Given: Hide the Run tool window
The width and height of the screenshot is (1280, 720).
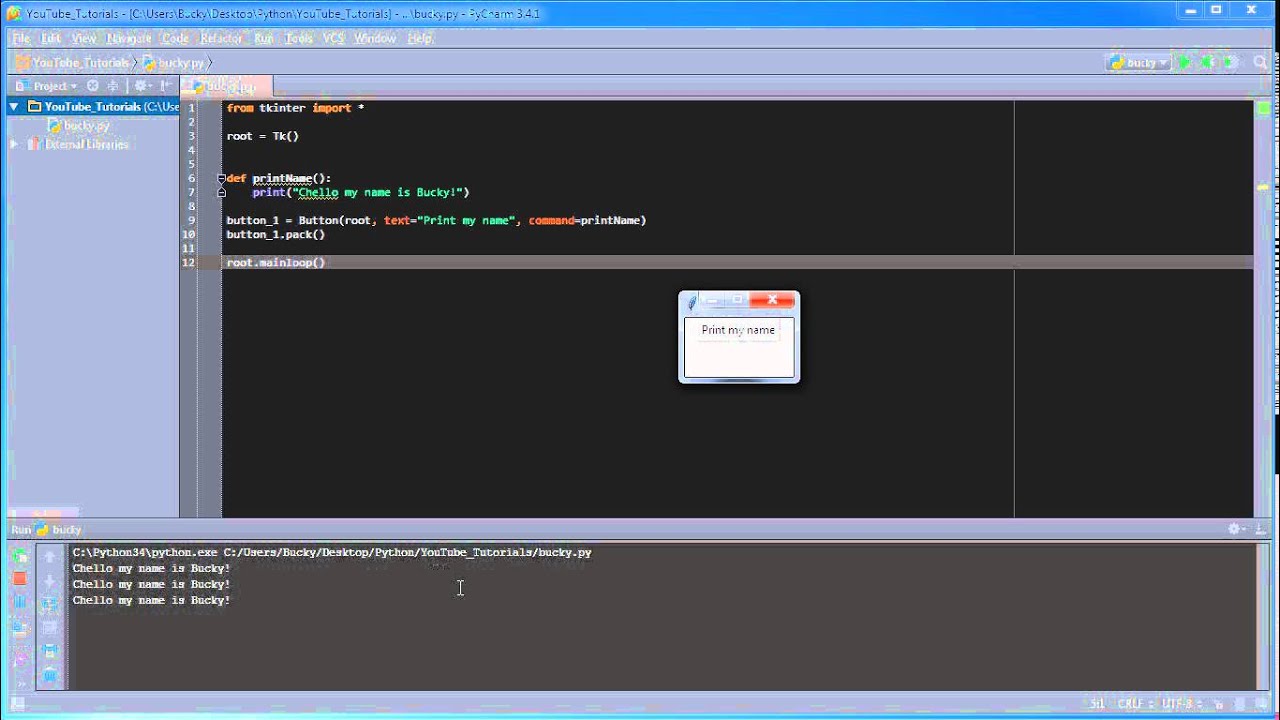Looking at the screenshot, I should (1261, 529).
